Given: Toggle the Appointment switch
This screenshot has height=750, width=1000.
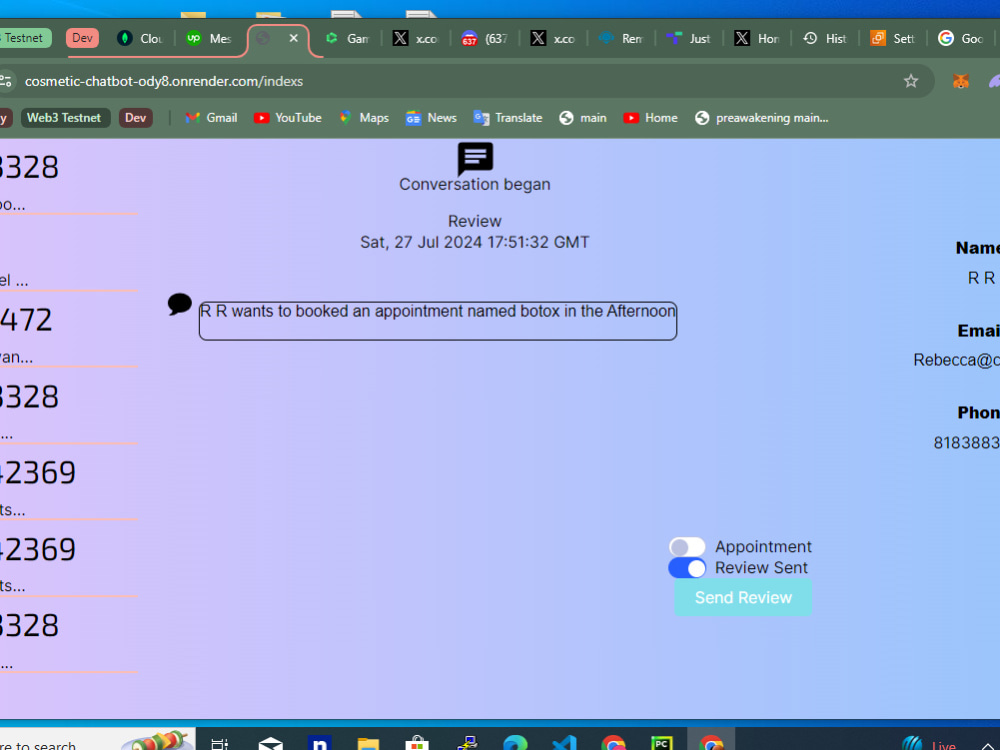Looking at the screenshot, I should tap(687, 547).
